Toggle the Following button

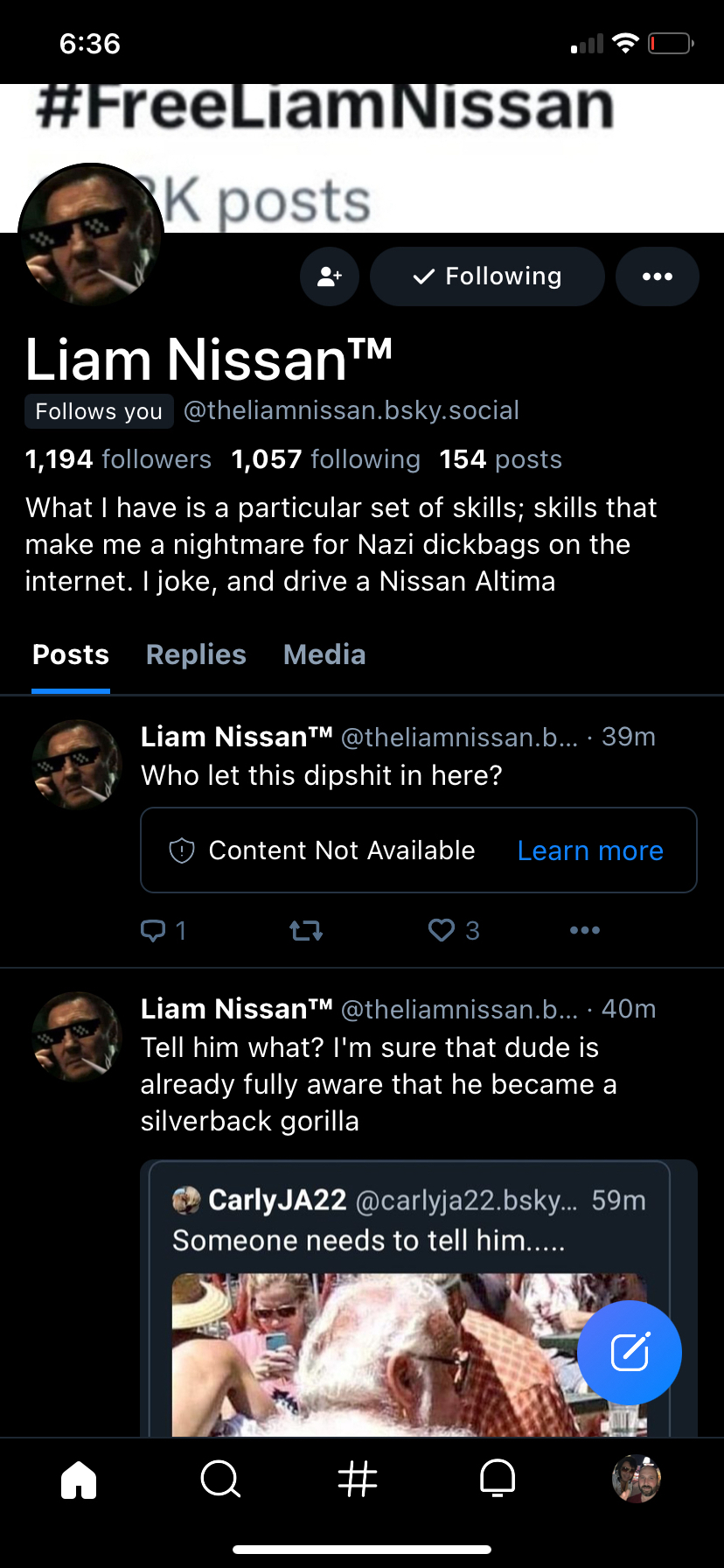click(x=487, y=276)
